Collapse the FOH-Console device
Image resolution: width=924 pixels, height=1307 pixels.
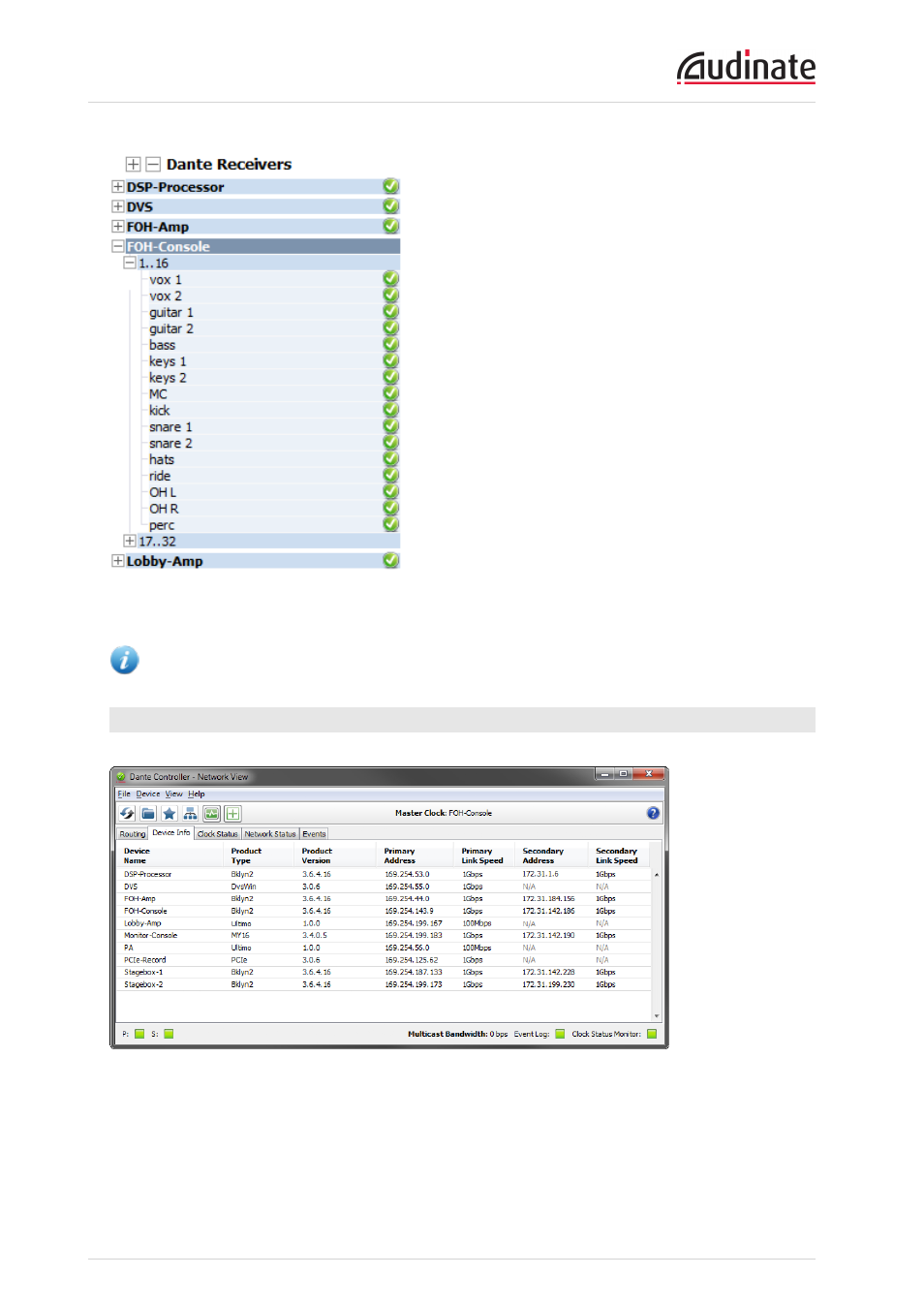click(x=117, y=246)
